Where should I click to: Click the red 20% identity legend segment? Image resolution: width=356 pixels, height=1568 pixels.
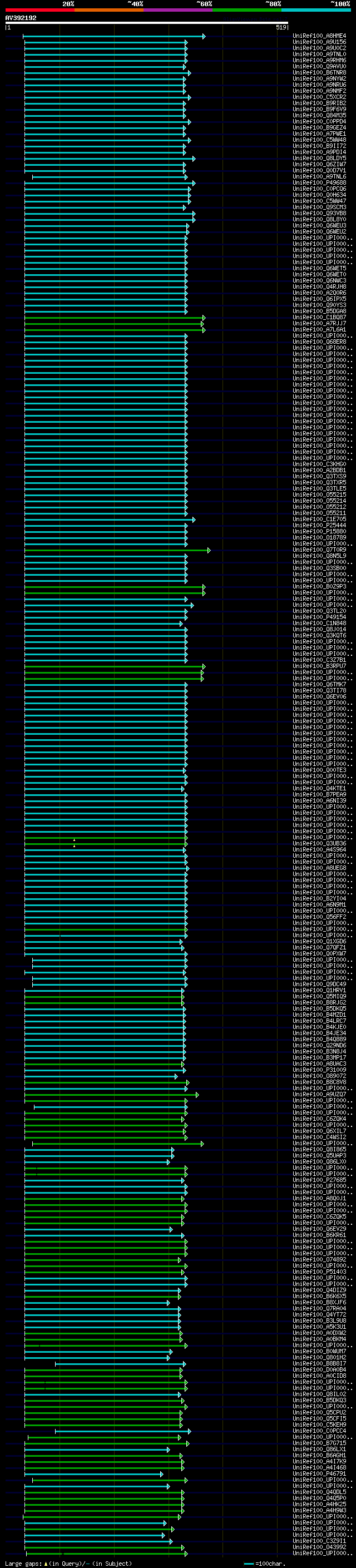(x=40, y=10)
